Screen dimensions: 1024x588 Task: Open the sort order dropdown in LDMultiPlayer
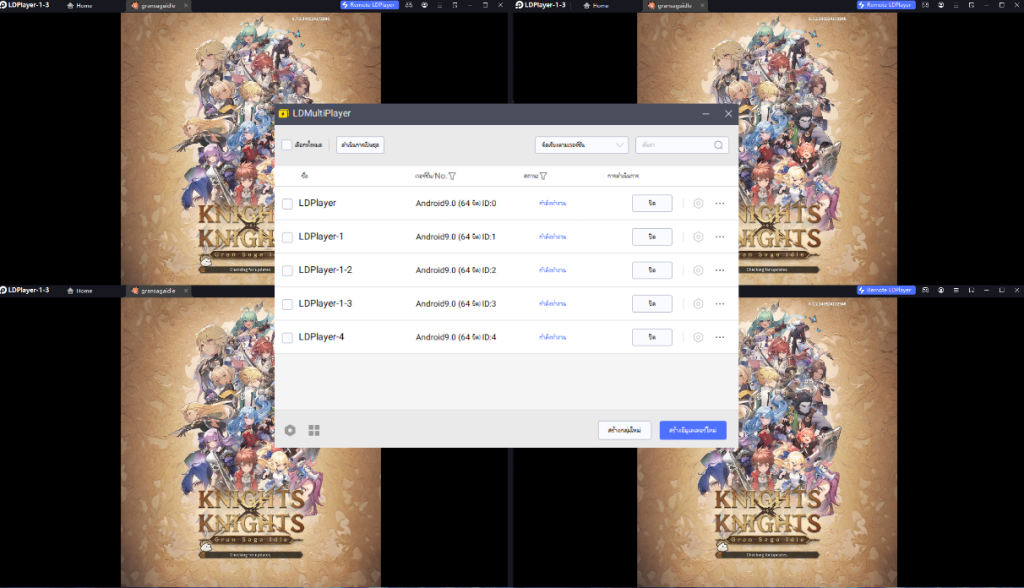pos(581,144)
